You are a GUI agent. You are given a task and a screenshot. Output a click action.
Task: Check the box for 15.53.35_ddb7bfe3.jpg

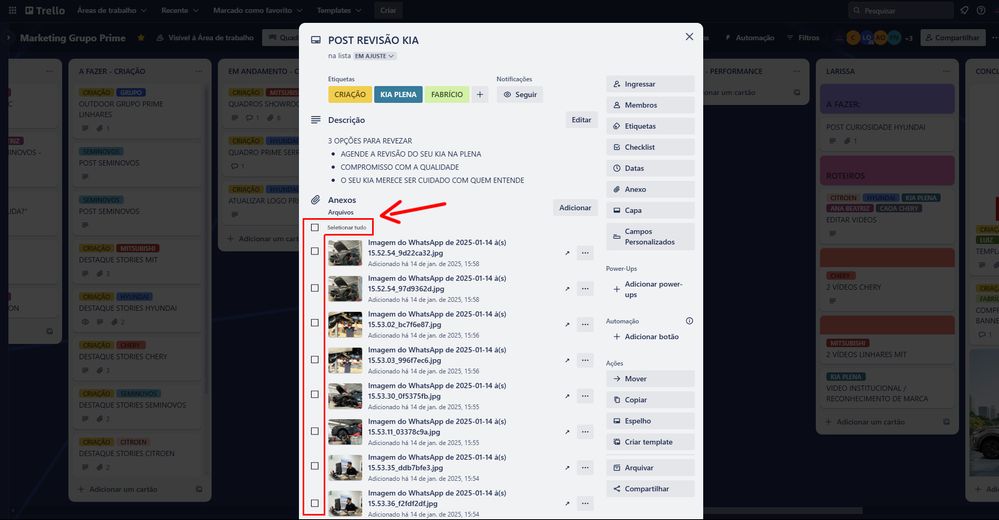(x=315, y=466)
